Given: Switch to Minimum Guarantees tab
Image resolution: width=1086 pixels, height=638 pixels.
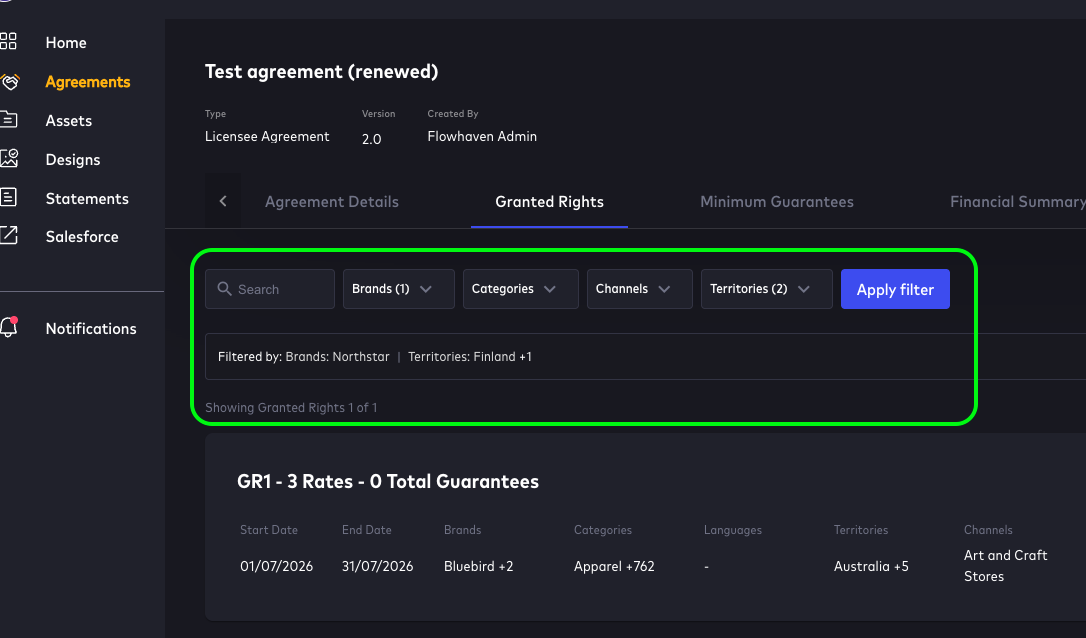Looking at the screenshot, I should 776,202.
